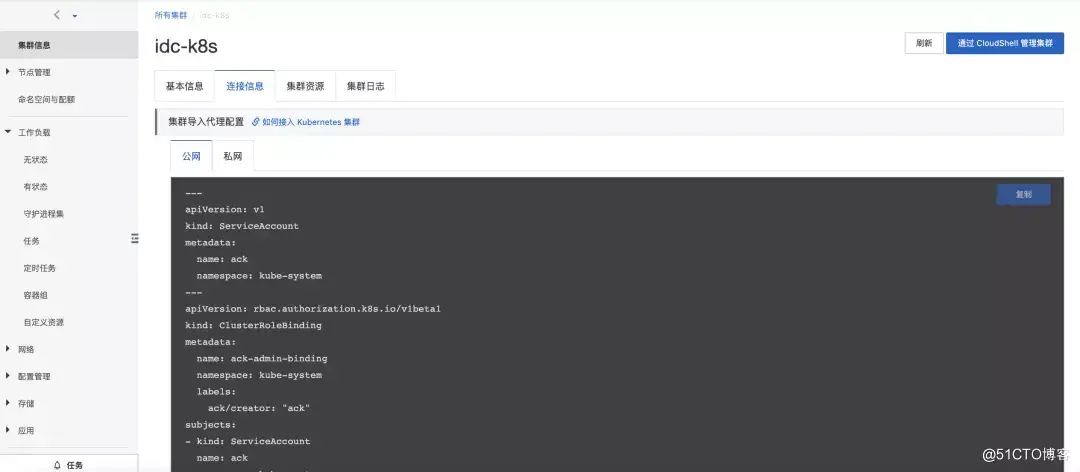
Task: Switch to the 集群日志 tab
Action: 365,87
